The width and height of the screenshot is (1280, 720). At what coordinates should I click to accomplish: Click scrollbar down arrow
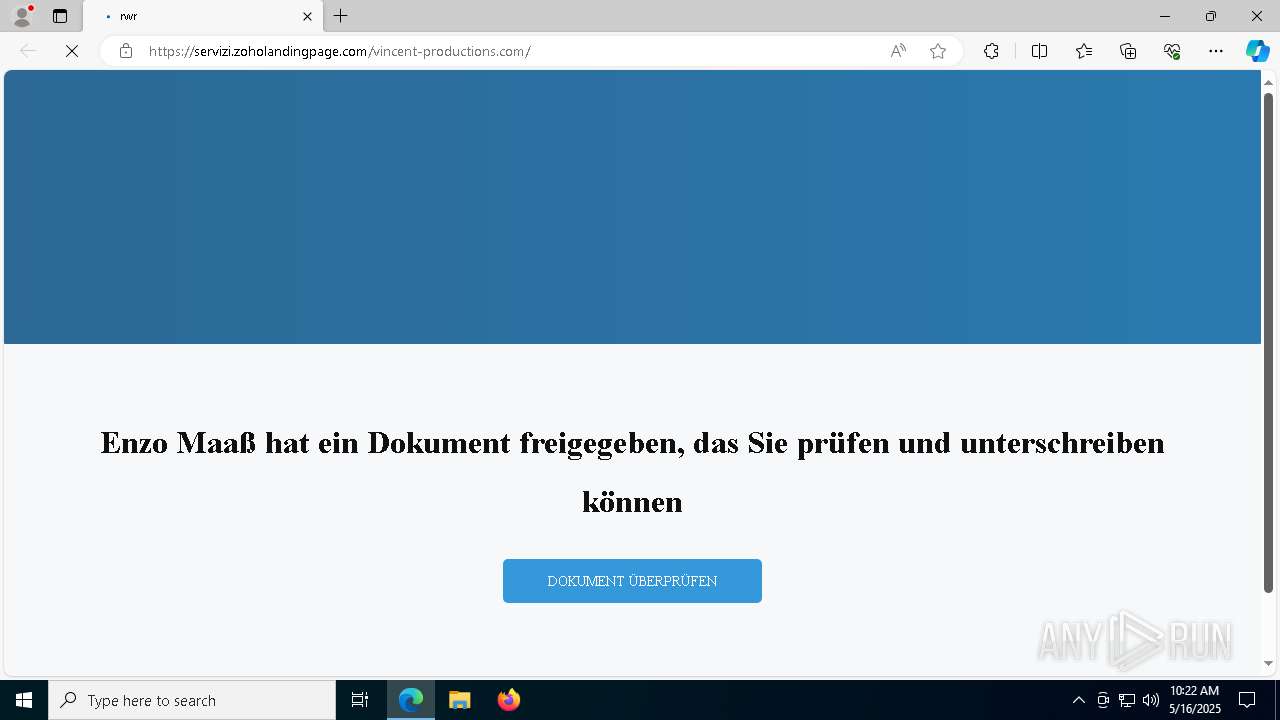tap(1268, 663)
